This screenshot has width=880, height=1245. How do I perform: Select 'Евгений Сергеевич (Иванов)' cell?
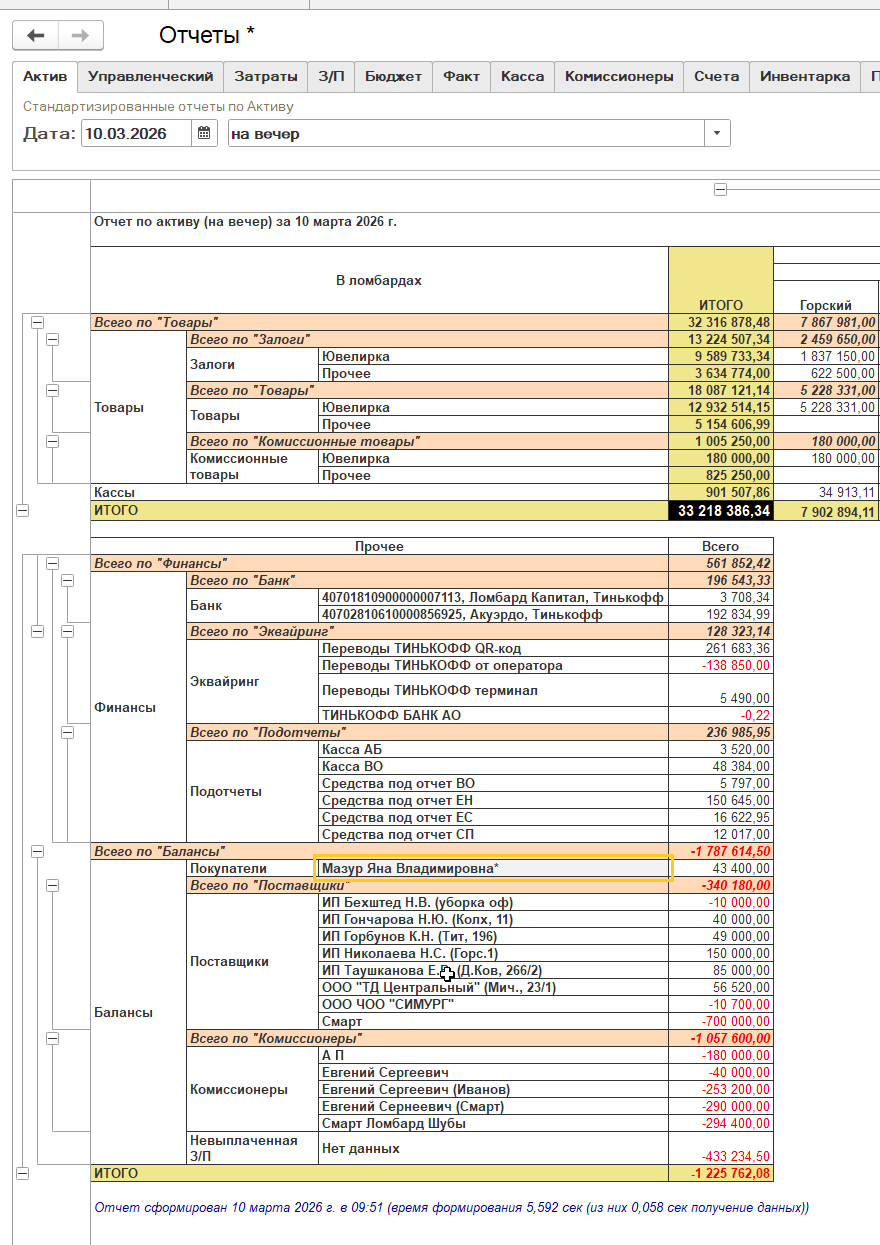[493, 1089]
